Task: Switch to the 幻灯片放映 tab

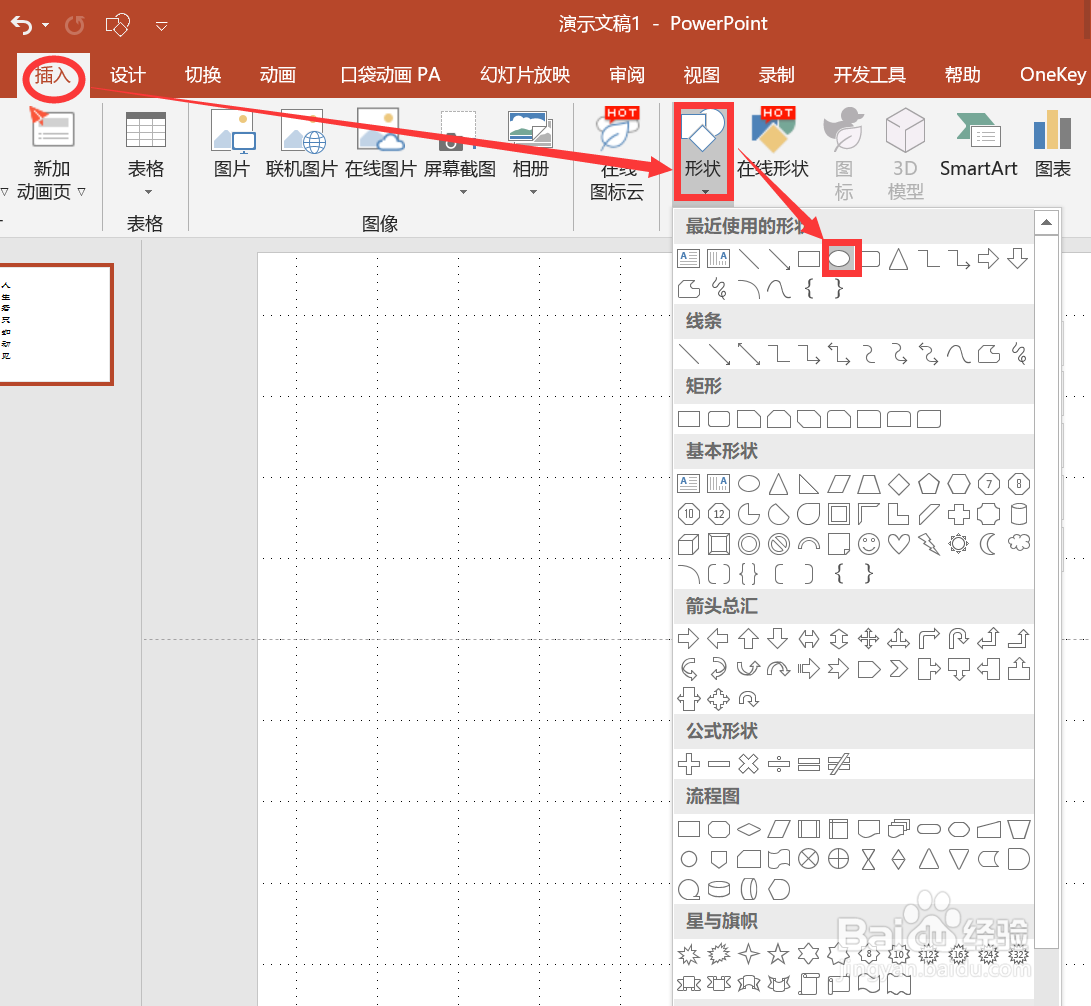Action: (x=525, y=75)
